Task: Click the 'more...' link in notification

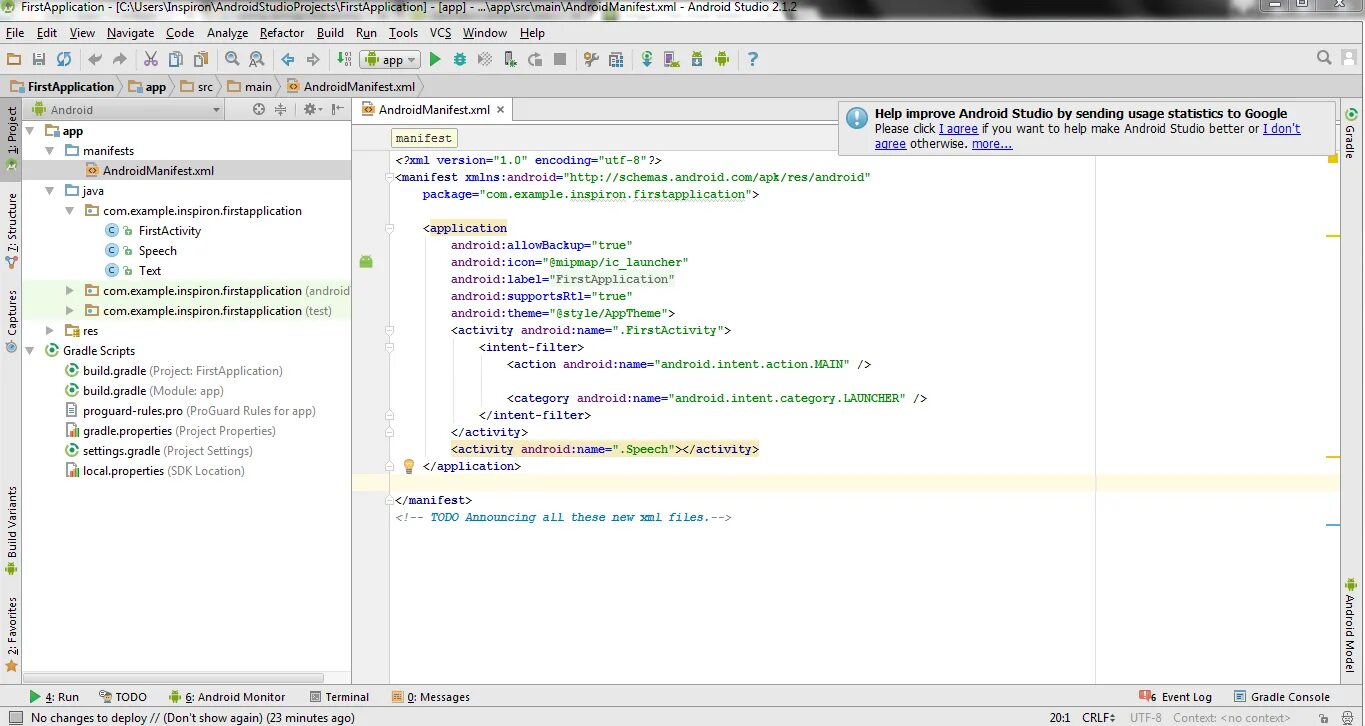Action: point(992,144)
